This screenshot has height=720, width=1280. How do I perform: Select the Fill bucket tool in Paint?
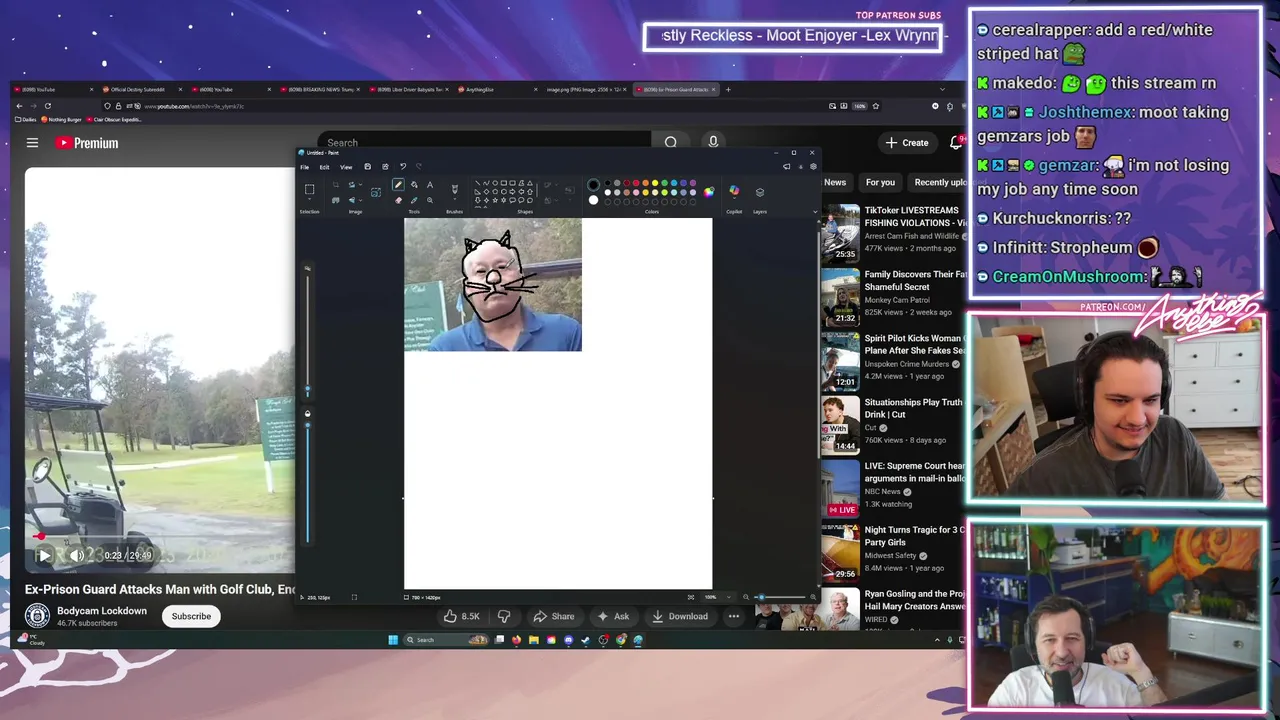[x=414, y=185]
